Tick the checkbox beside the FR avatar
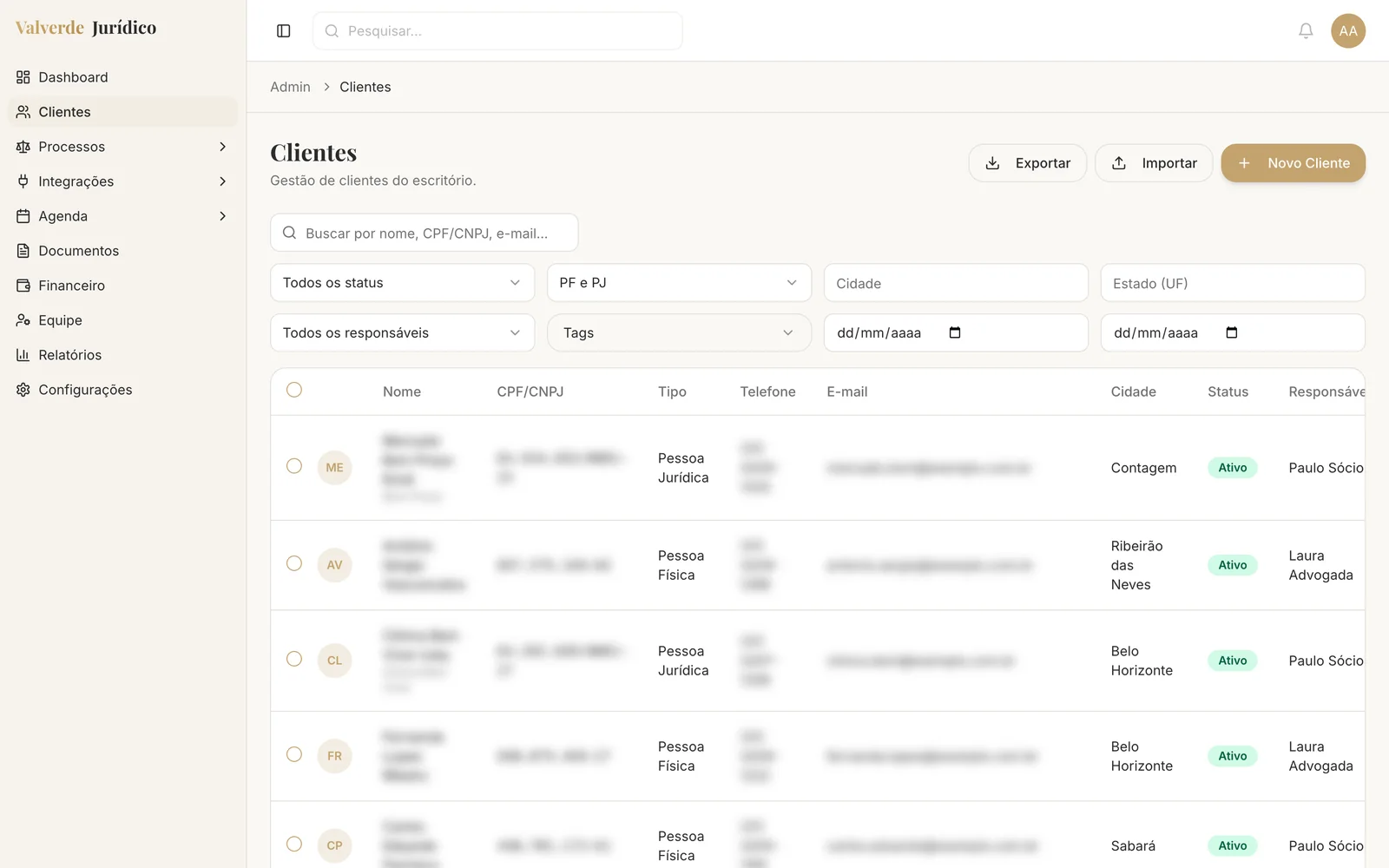 [x=294, y=754]
